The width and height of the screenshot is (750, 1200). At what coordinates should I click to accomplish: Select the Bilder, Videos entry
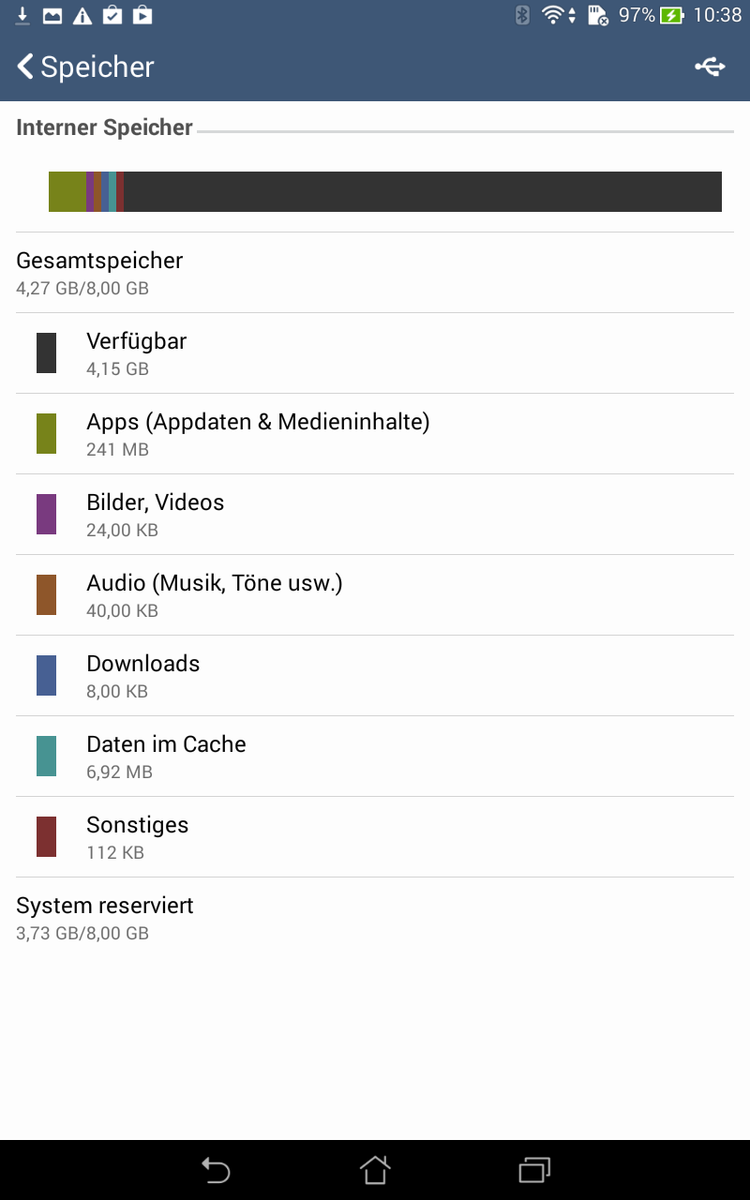tap(375, 515)
